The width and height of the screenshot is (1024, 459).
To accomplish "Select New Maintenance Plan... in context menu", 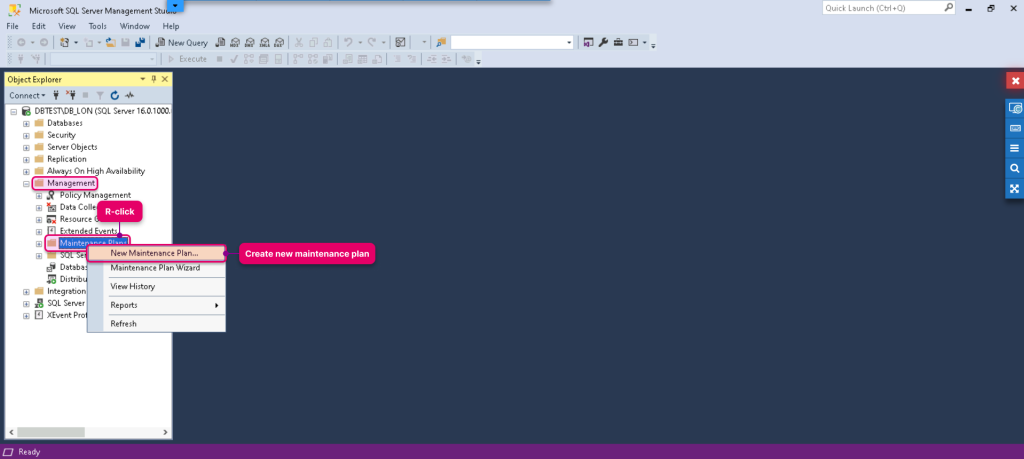I will 157,253.
